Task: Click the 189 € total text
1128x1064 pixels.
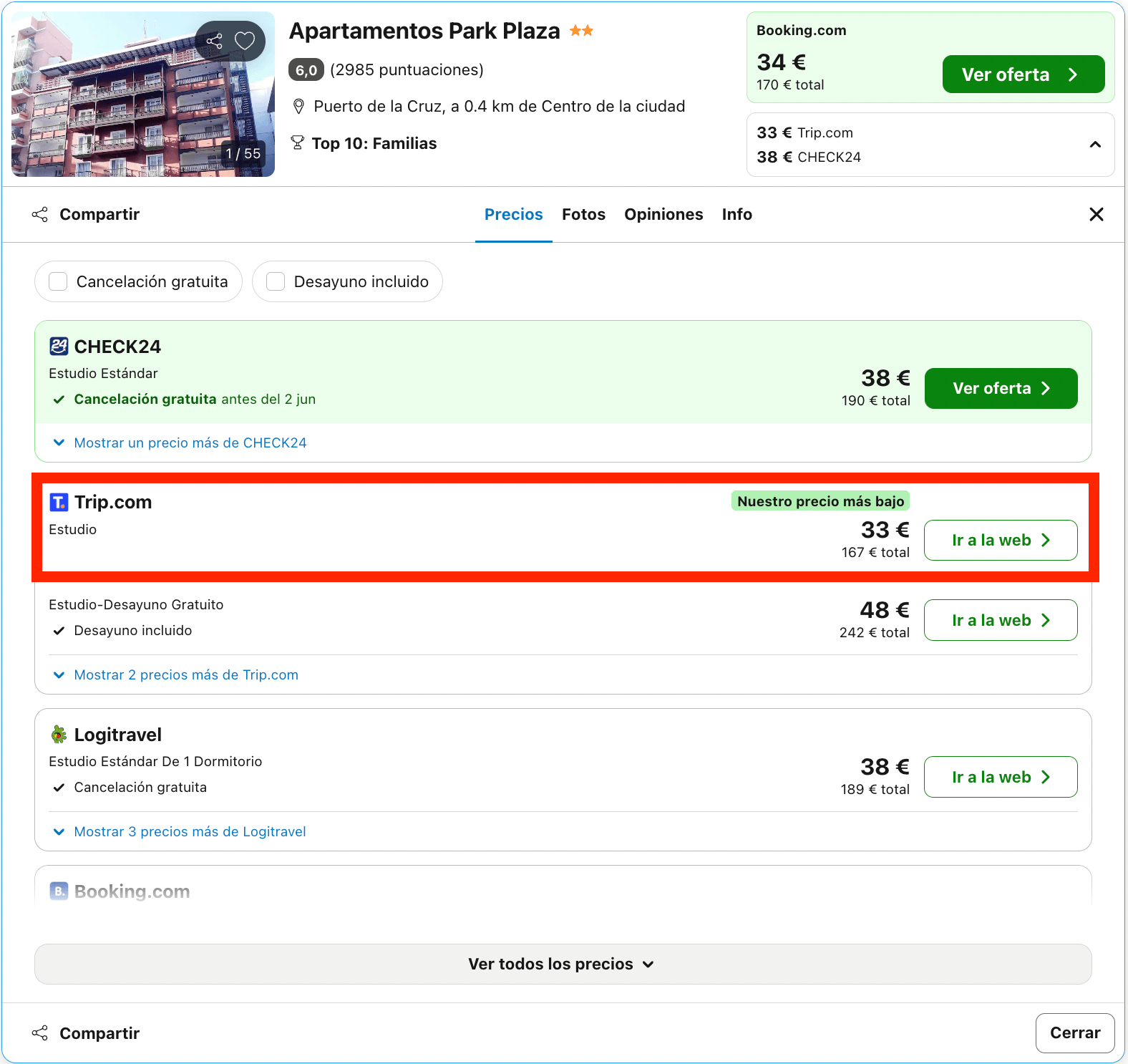Action: tap(875, 790)
